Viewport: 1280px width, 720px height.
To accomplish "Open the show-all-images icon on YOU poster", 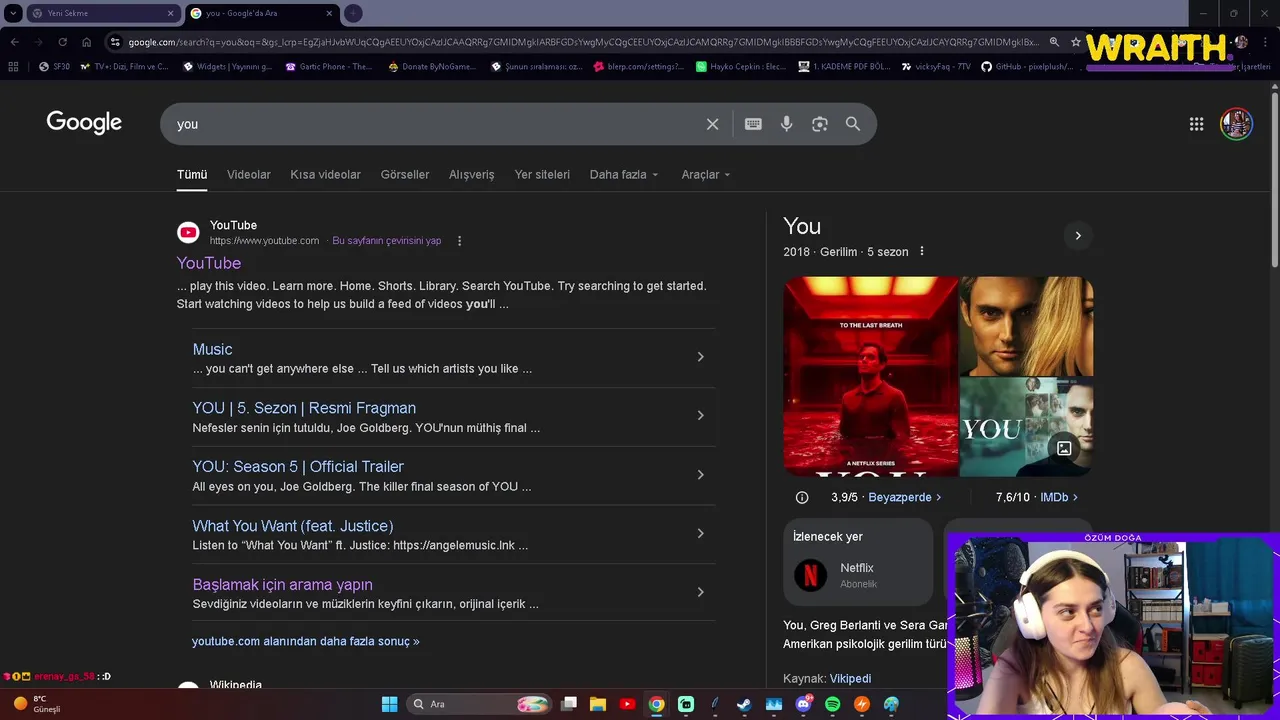I will pyautogui.click(x=1064, y=448).
